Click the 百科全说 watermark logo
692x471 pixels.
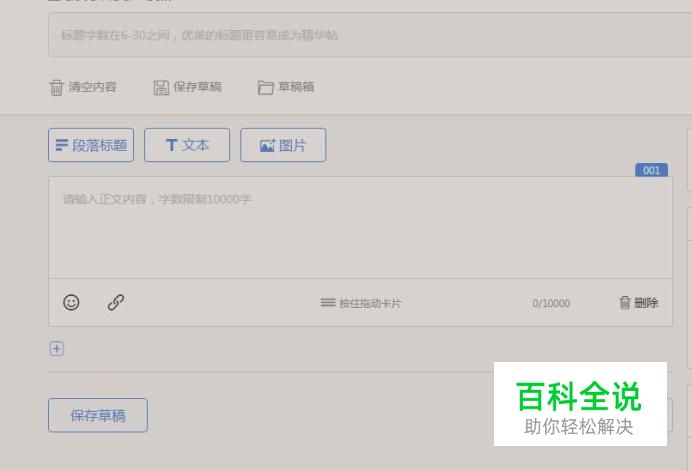point(580,404)
